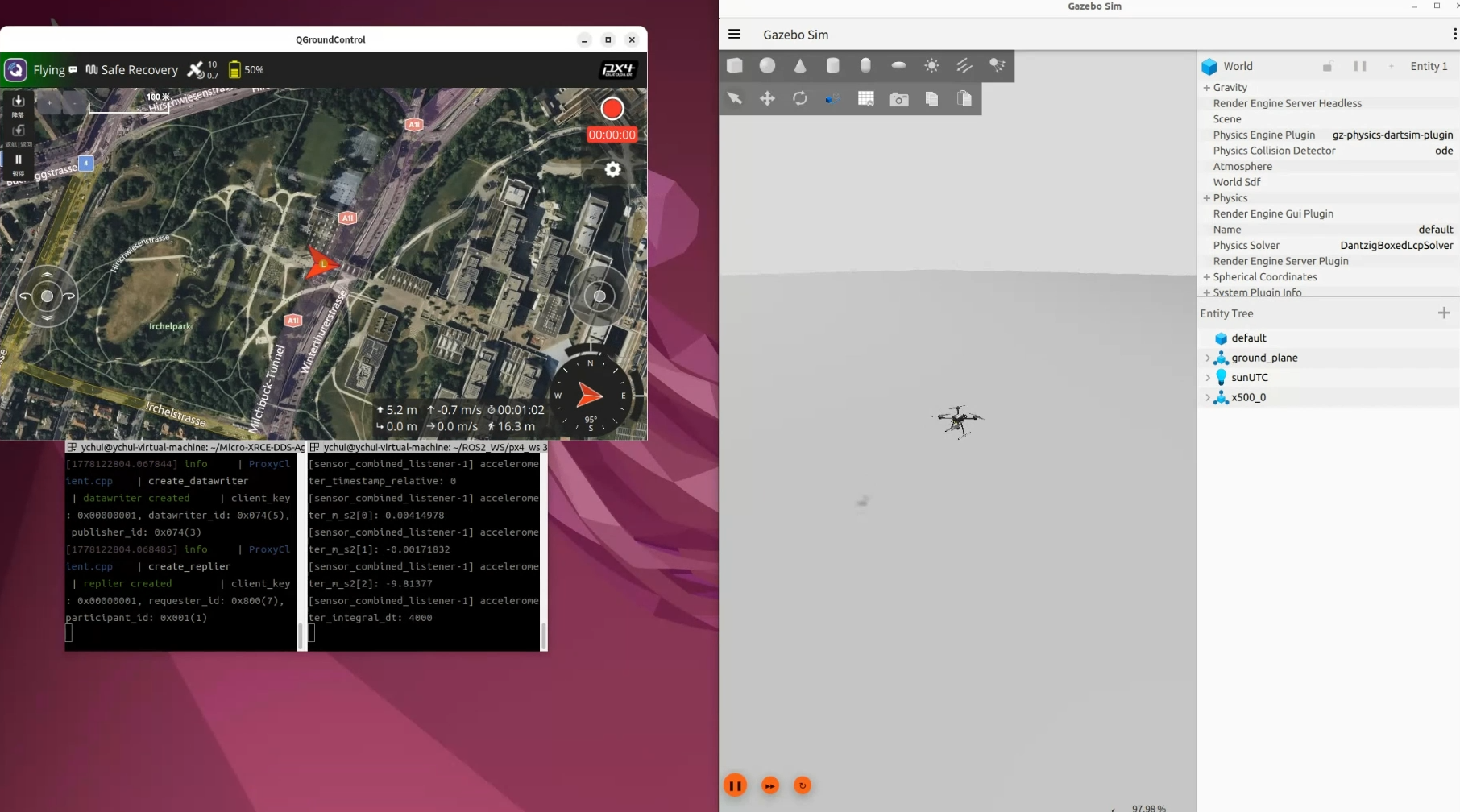Insert a cylinder shape in Gazebo
The image size is (1460, 812).
(833, 66)
